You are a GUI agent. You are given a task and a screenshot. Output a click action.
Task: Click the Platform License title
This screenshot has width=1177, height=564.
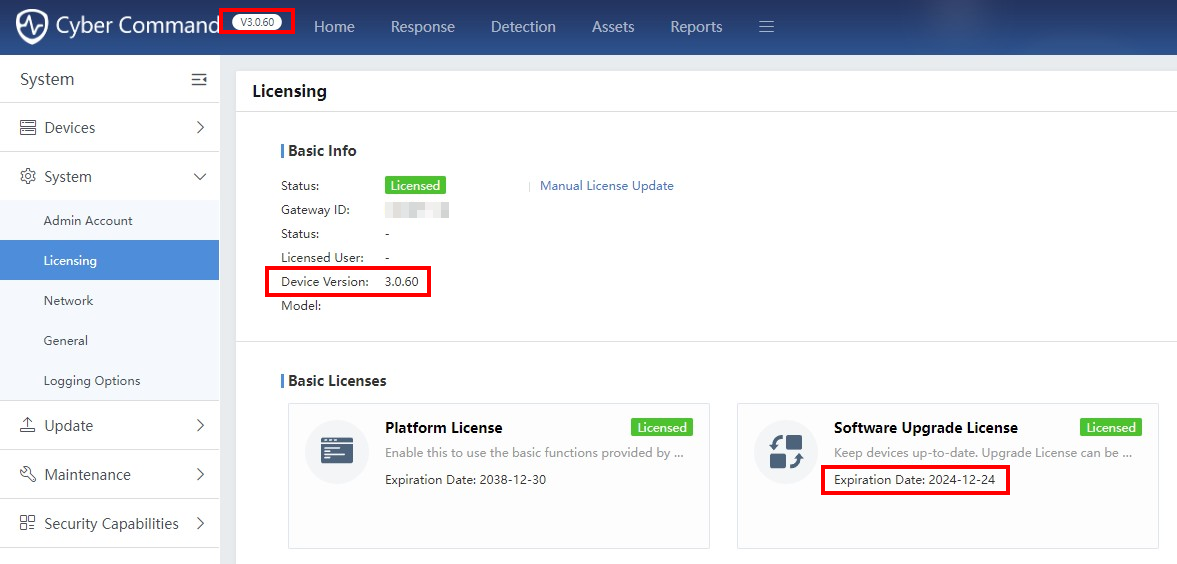pos(444,428)
